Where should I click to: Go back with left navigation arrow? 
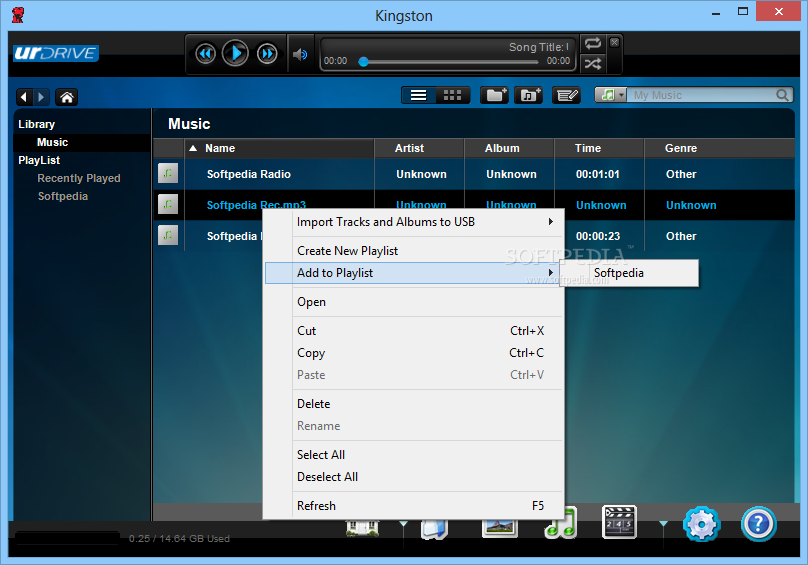tap(24, 97)
